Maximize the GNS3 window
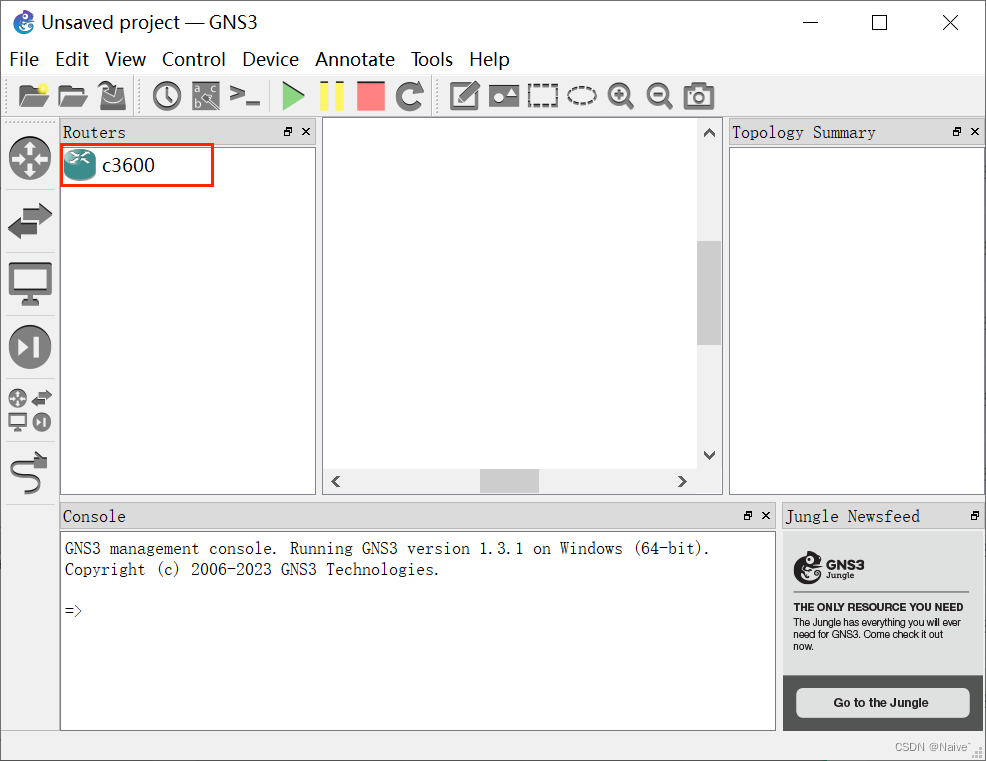Screen dimensions: 986x761 click(x=880, y=23)
